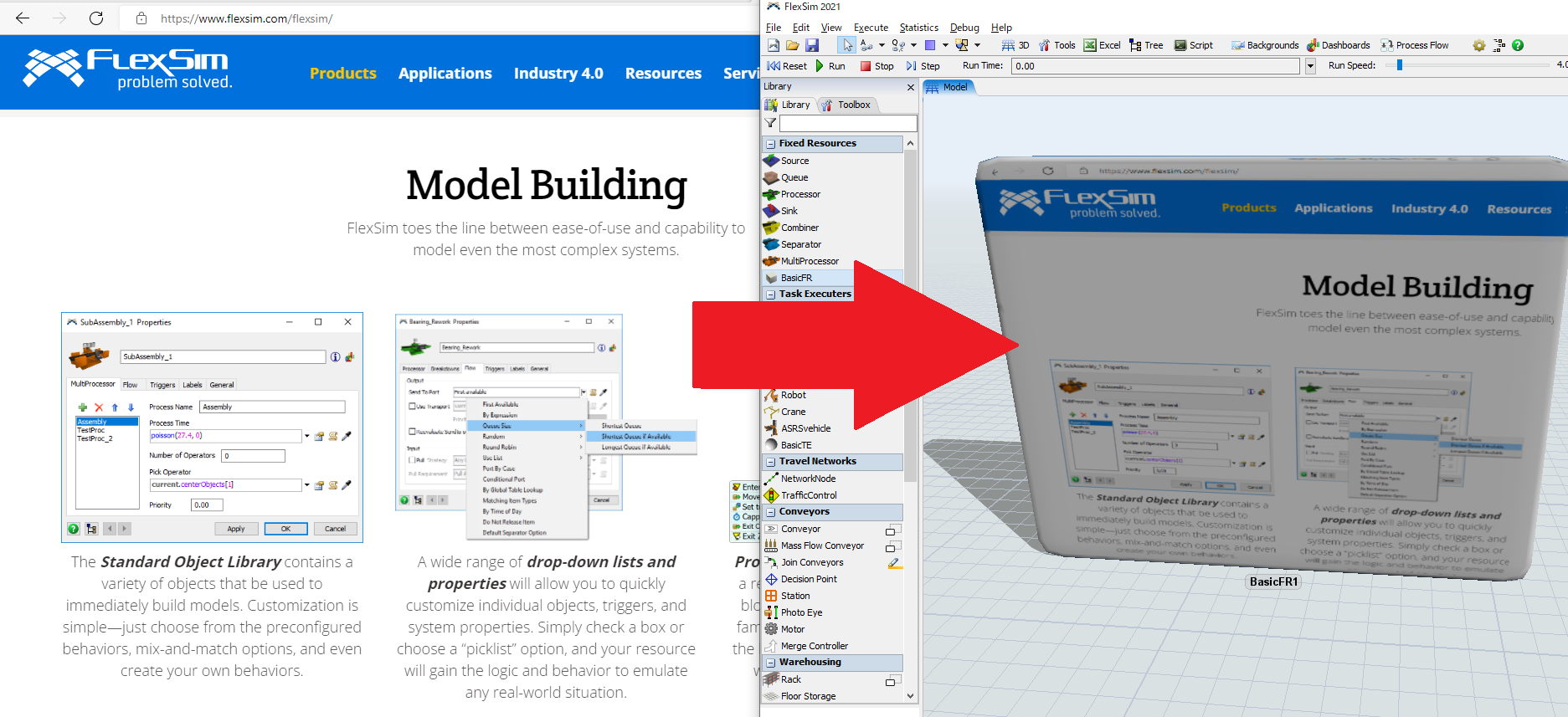Collapse the Fixed Resources group

click(x=770, y=144)
